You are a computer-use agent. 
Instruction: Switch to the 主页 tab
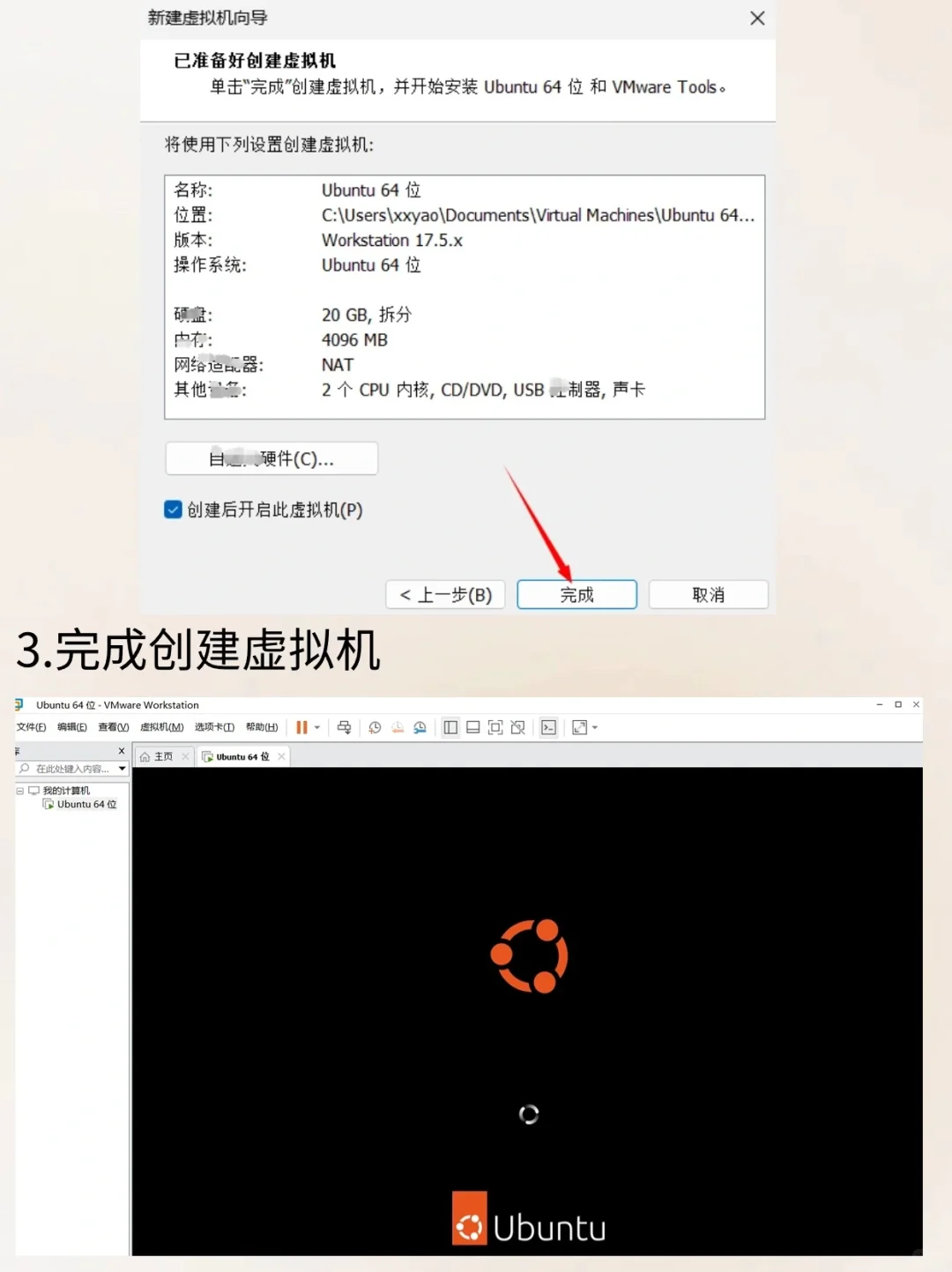coord(163,755)
